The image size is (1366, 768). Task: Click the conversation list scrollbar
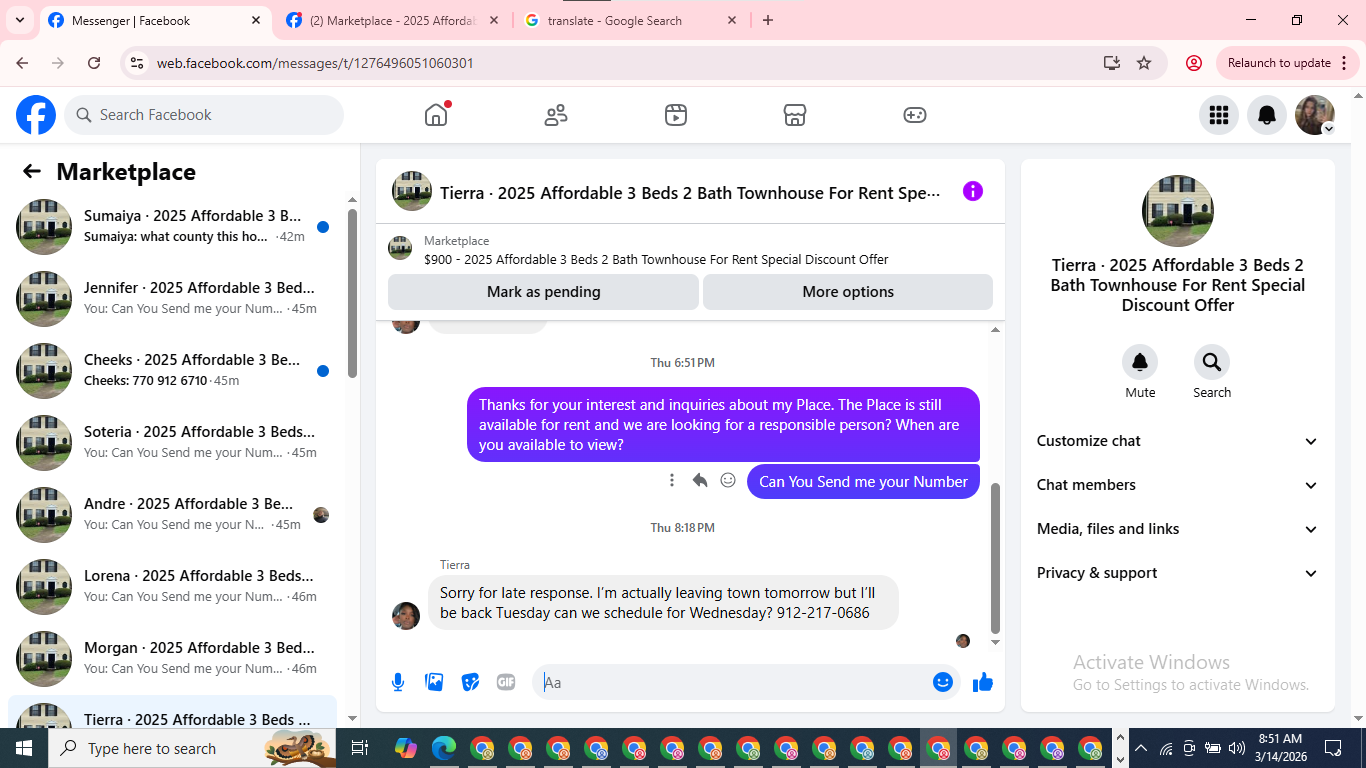click(x=352, y=293)
